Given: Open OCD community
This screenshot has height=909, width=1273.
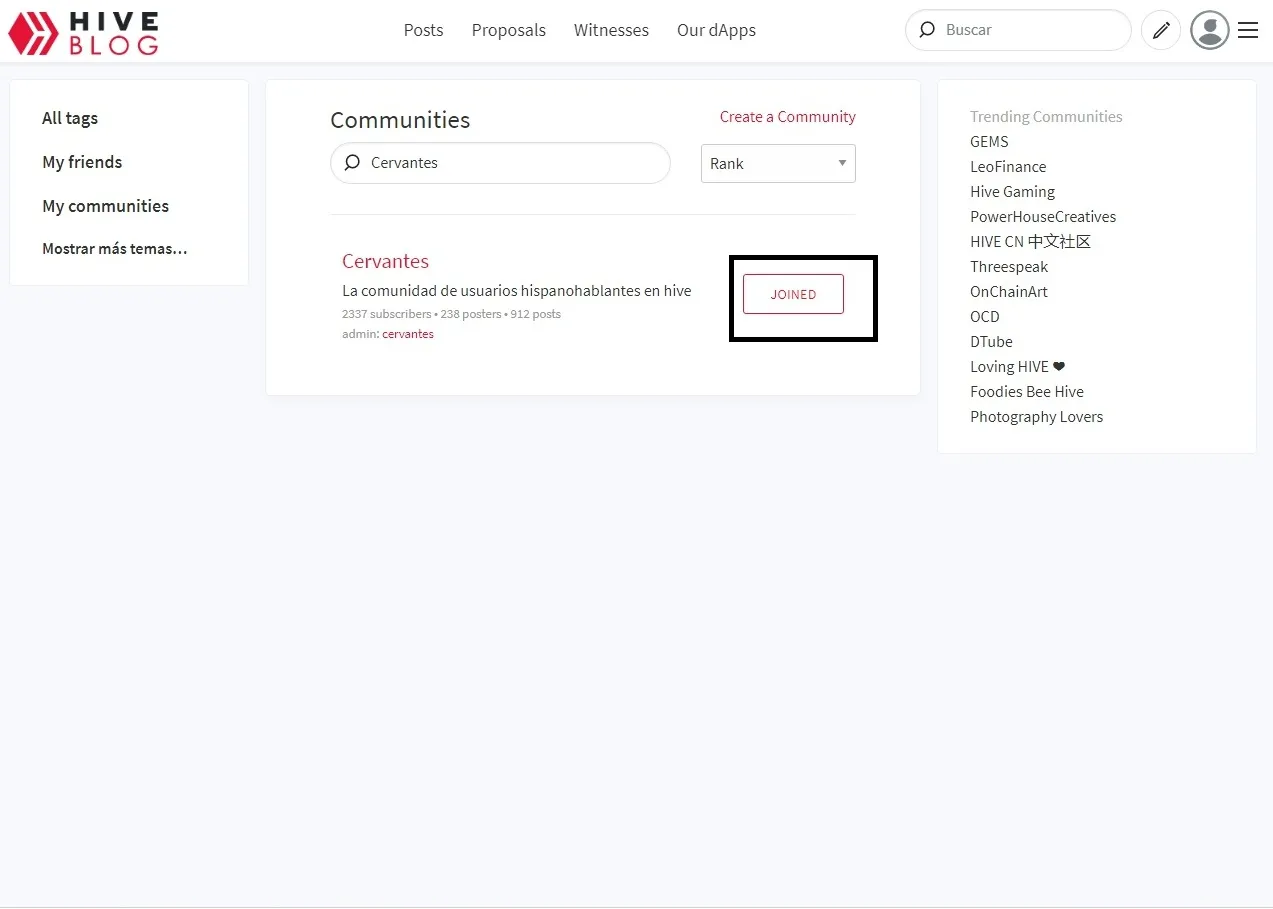Looking at the screenshot, I should [x=985, y=317].
